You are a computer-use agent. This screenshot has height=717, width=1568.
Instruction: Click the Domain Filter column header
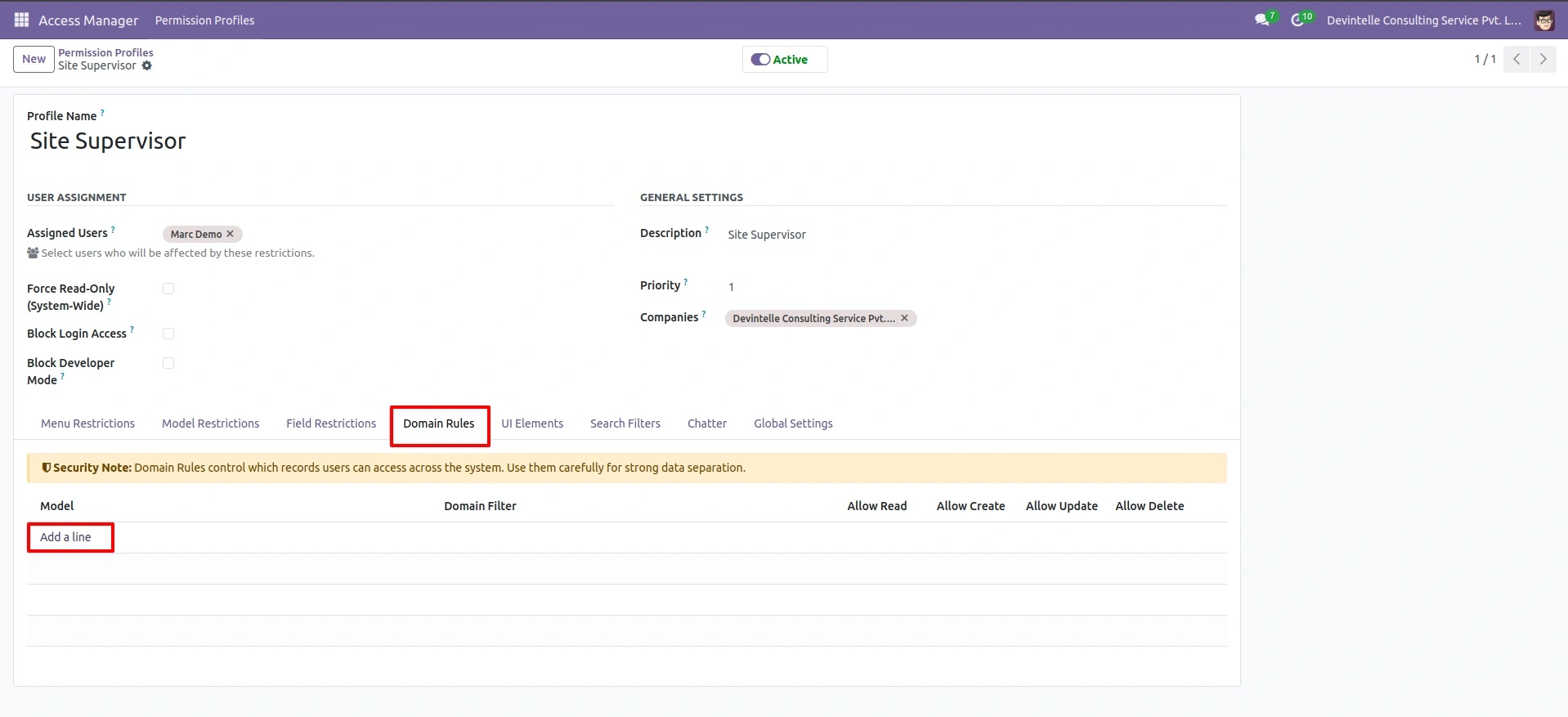[x=480, y=506]
